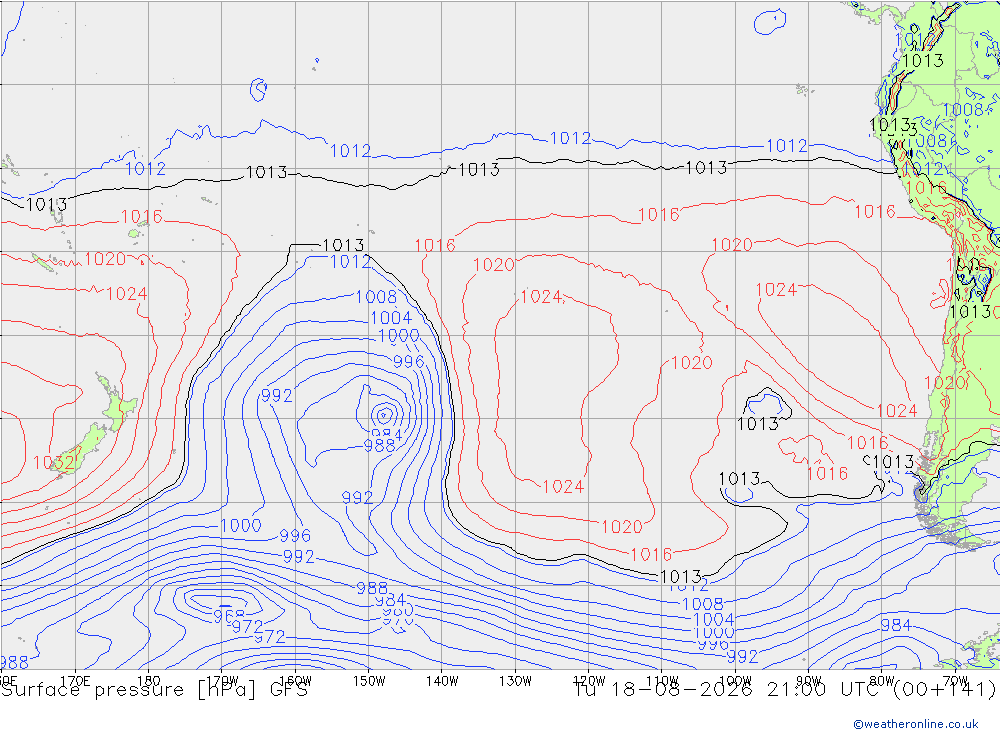Click the 140W longitude axis label
This screenshot has height=733, width=1000.
point(442,681)
